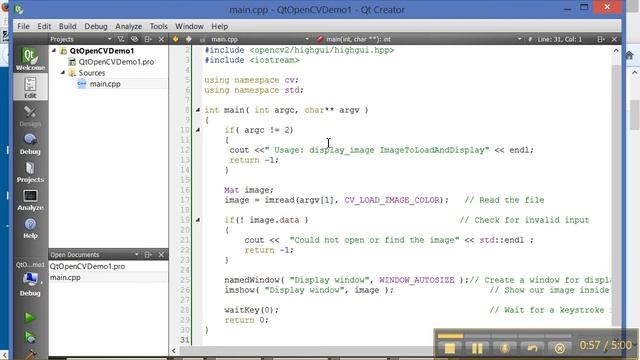Open the Design mode
Screen dimensions: 640x360
tap(30, 116)
